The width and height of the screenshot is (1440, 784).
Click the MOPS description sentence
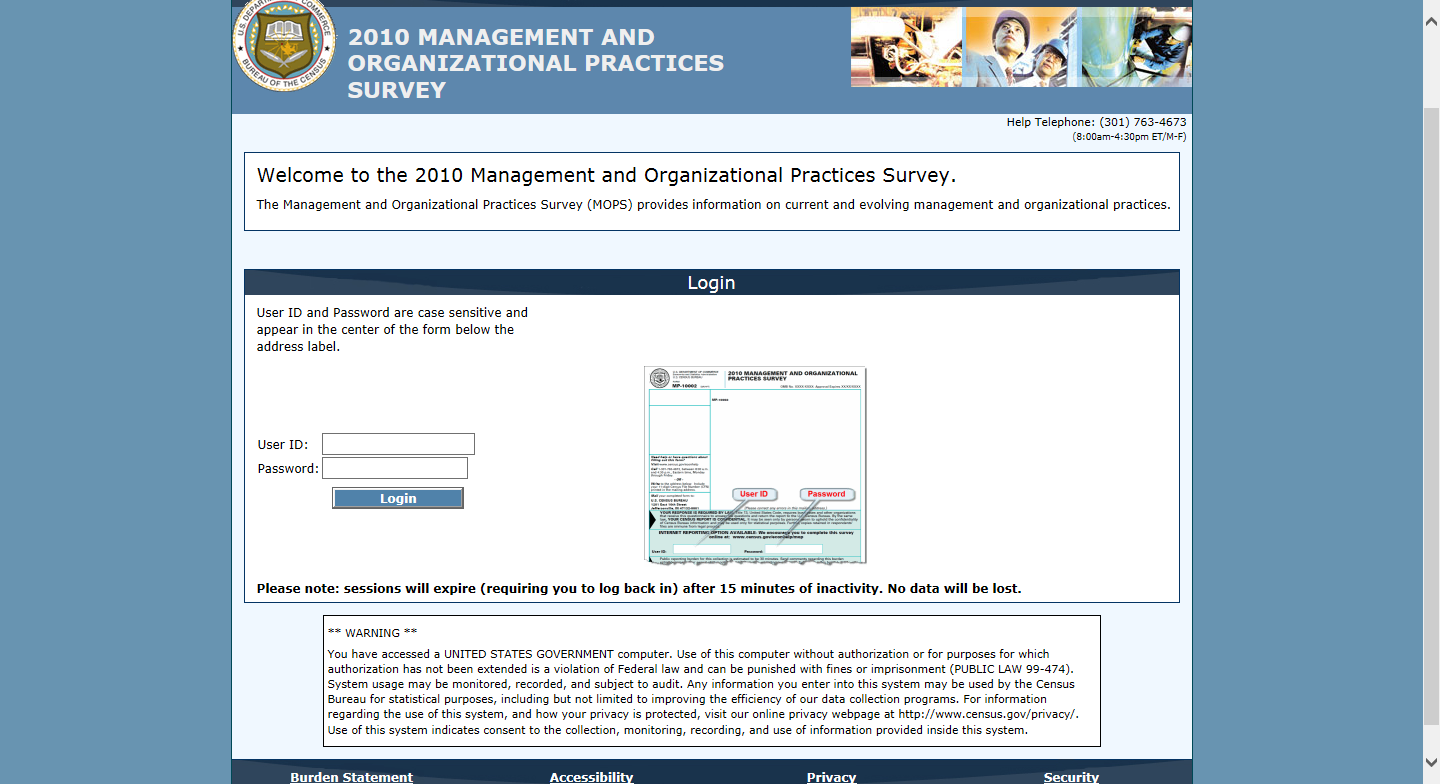tap(713, 205)
